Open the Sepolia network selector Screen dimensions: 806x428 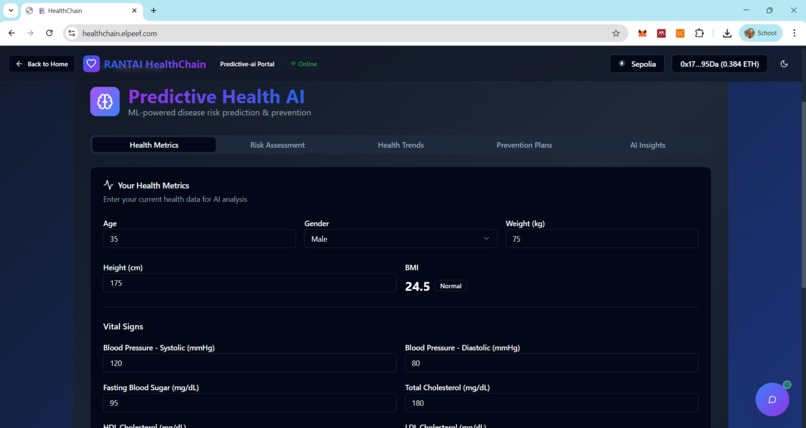click(x=637, y=64)
